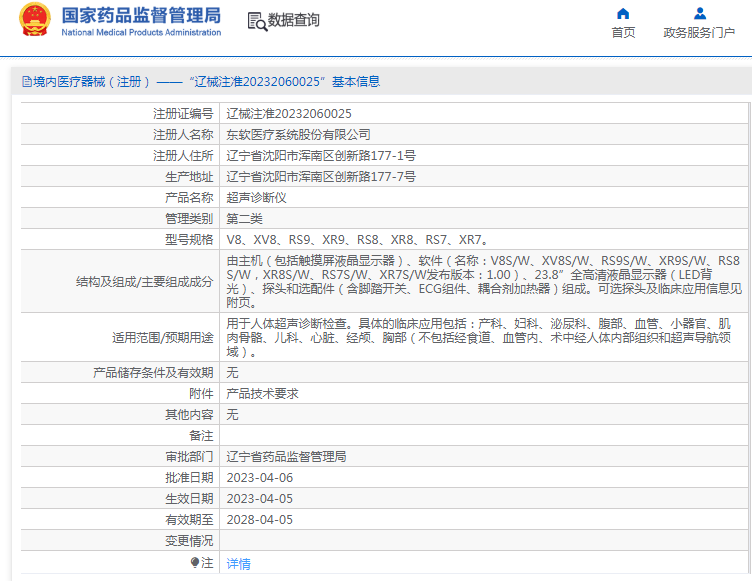Click the 结构及组成/主要组成成分 label

[144, 282]
